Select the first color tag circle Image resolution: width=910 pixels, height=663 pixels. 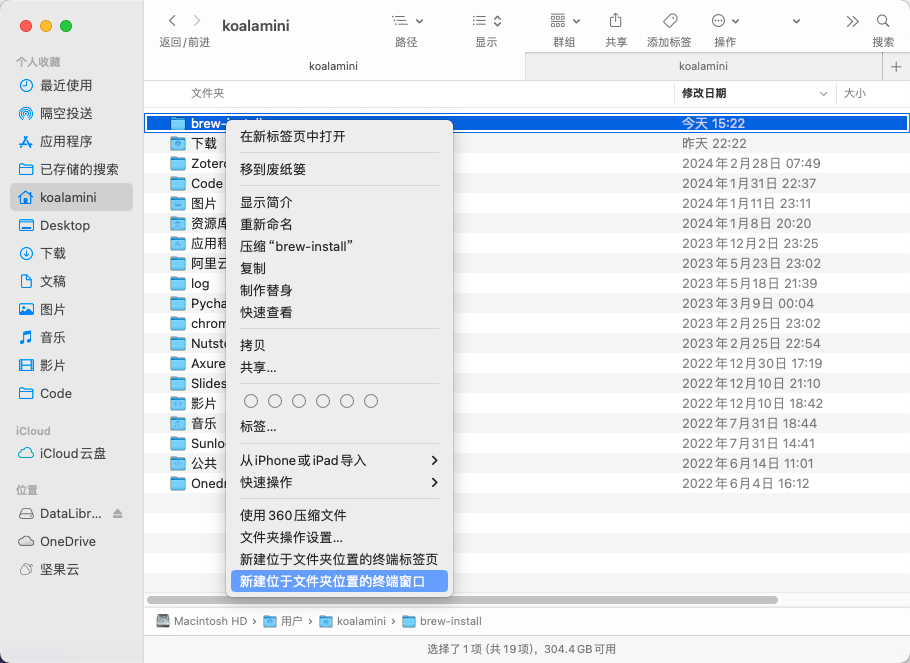251,401
